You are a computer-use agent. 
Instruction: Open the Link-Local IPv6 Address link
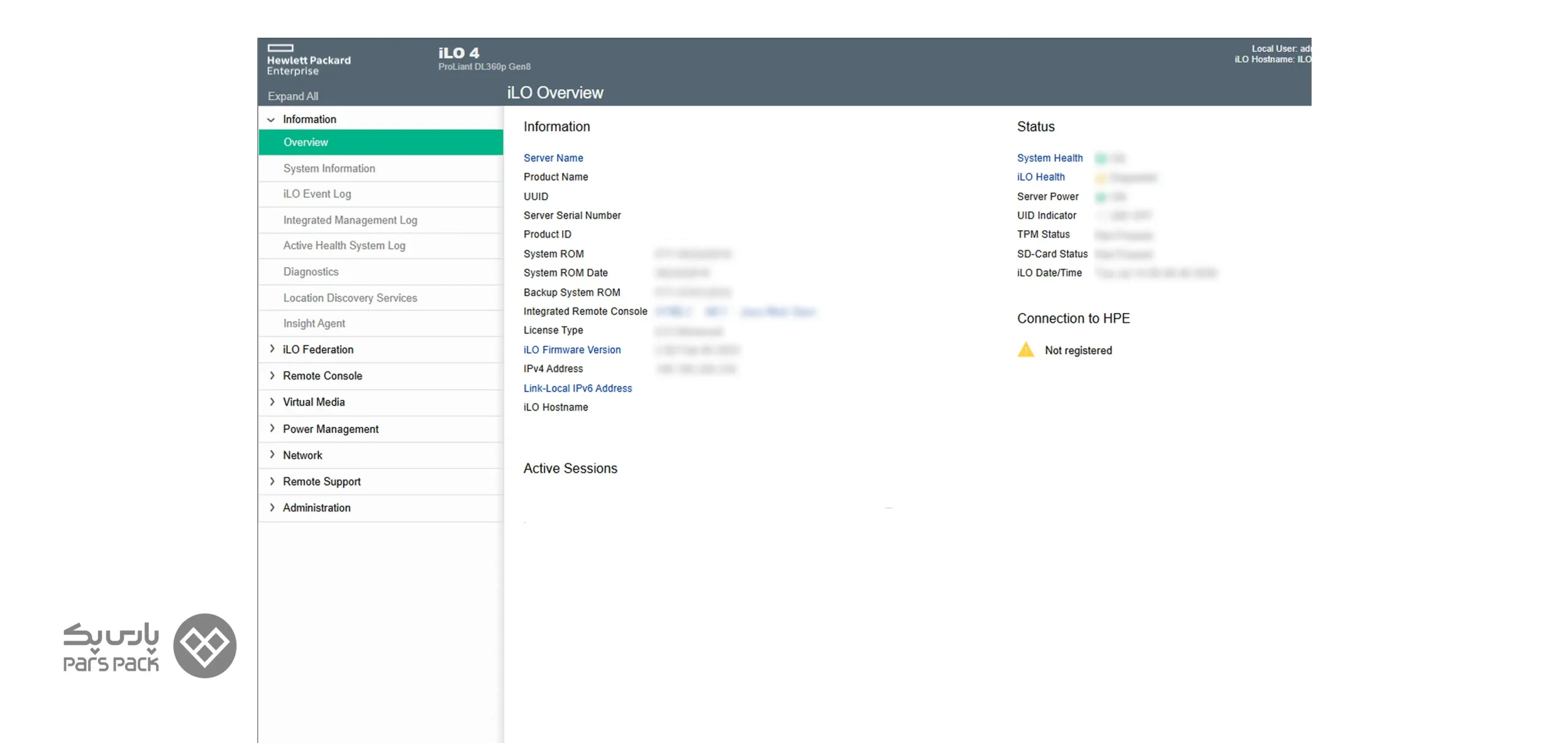click(577, 388)
